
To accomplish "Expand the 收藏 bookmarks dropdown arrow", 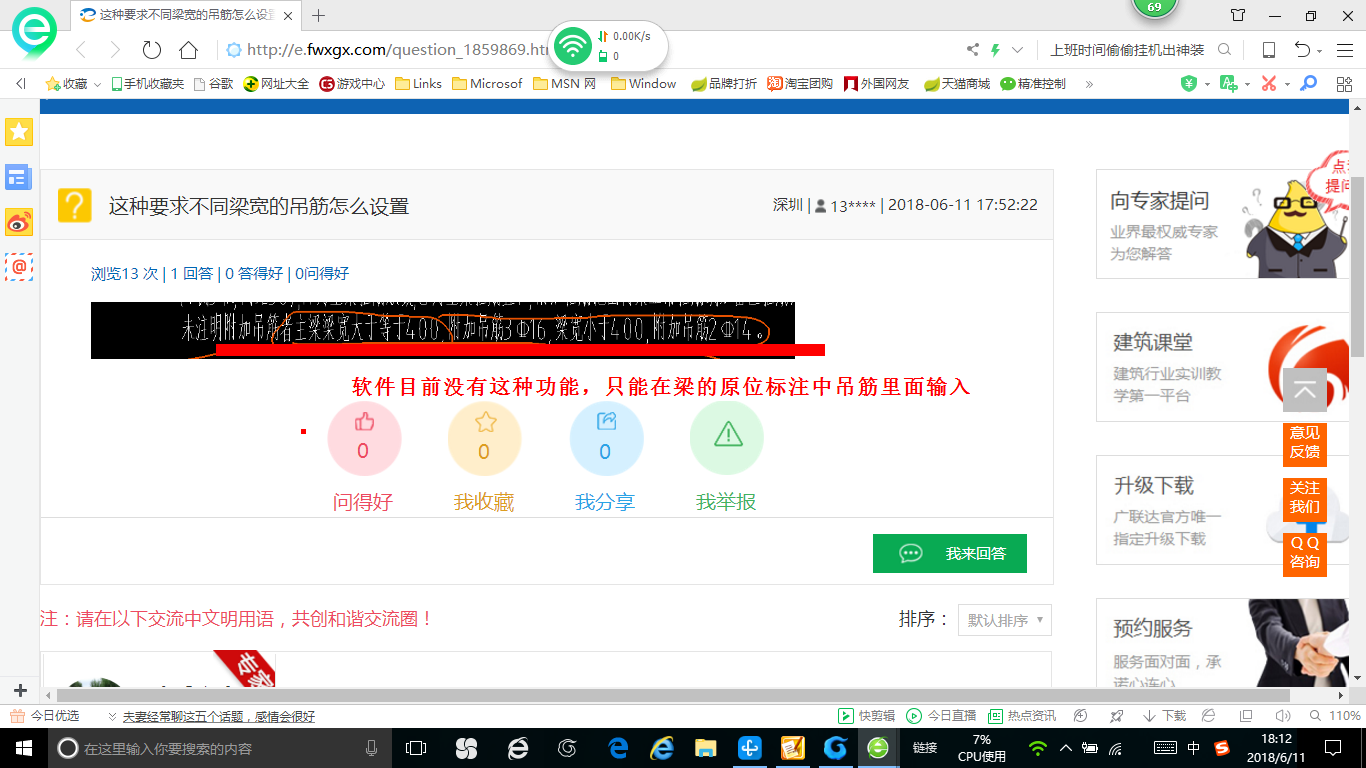I will click(x=97, y=85).
